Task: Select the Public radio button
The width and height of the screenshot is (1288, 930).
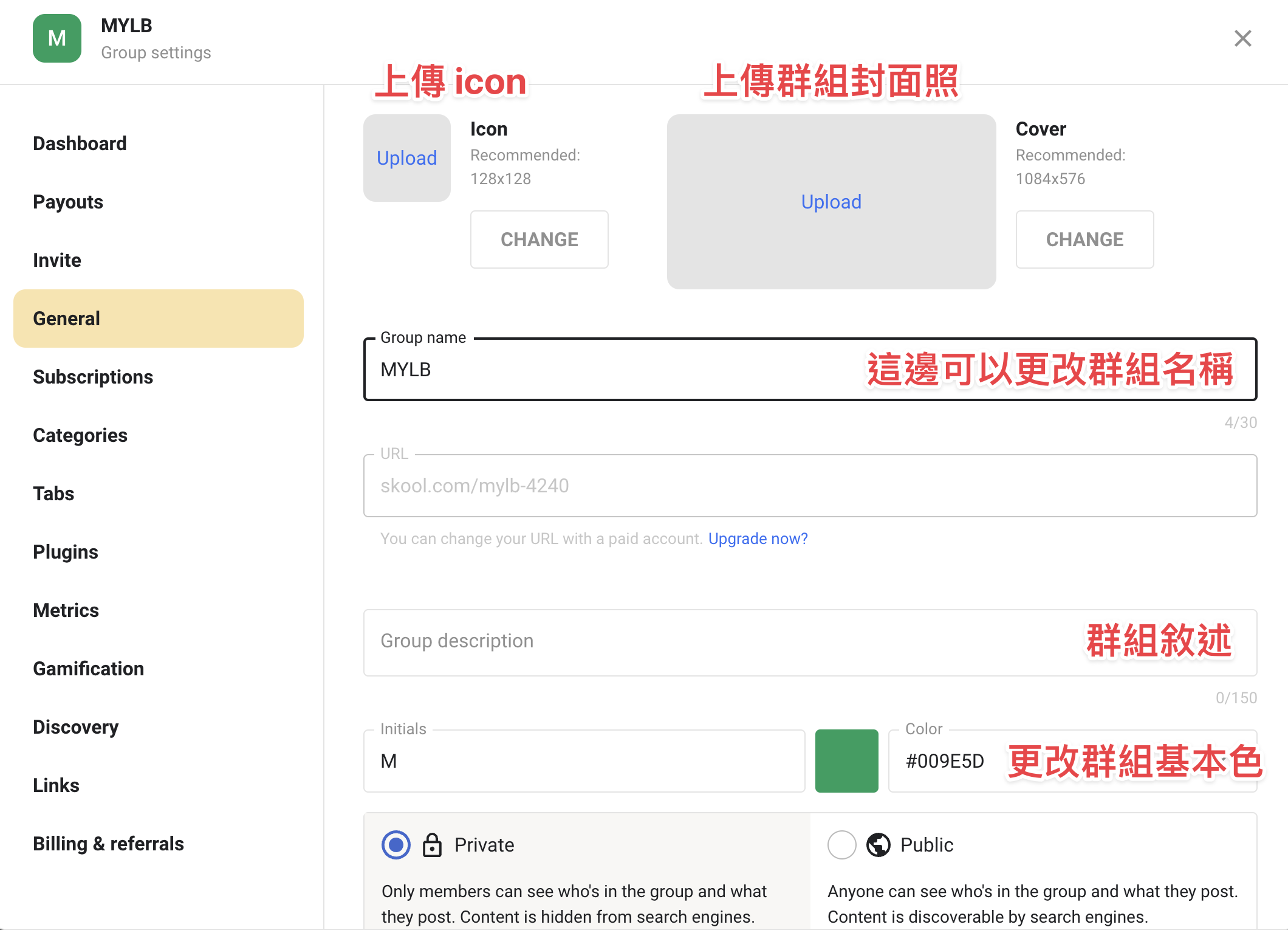Action: [x=842, y=845]
